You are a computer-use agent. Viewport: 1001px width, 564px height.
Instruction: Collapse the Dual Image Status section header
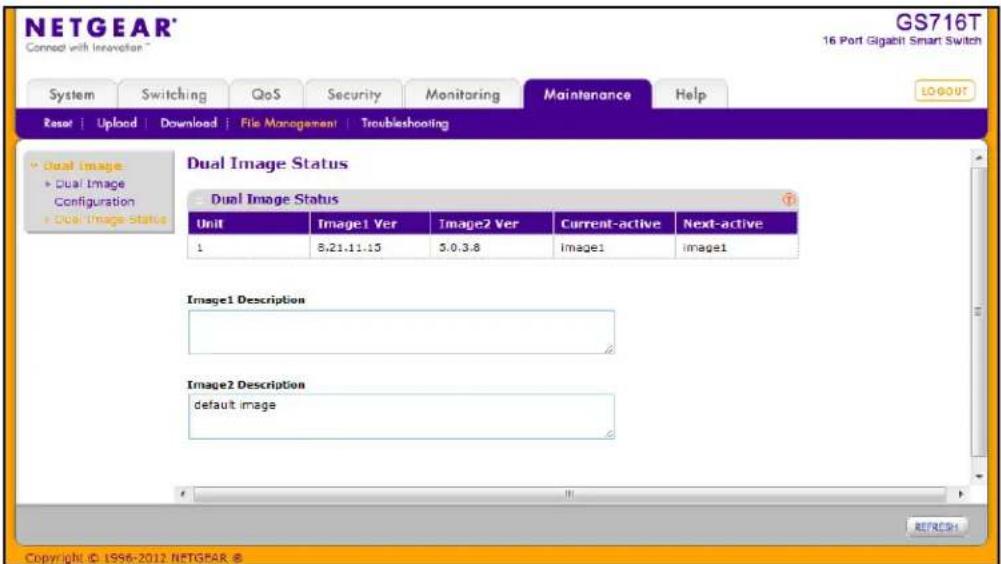pos(199,200)
